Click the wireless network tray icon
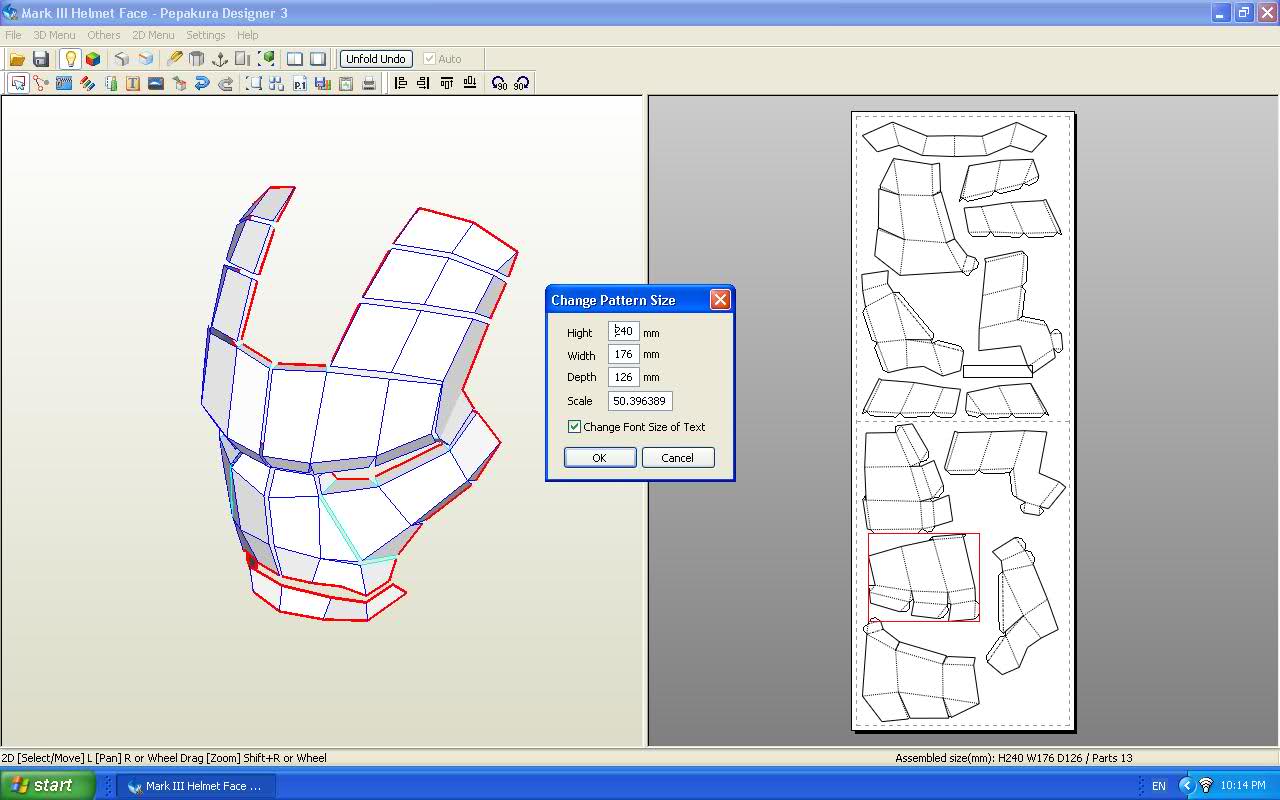 click(x=1206, y=786)
